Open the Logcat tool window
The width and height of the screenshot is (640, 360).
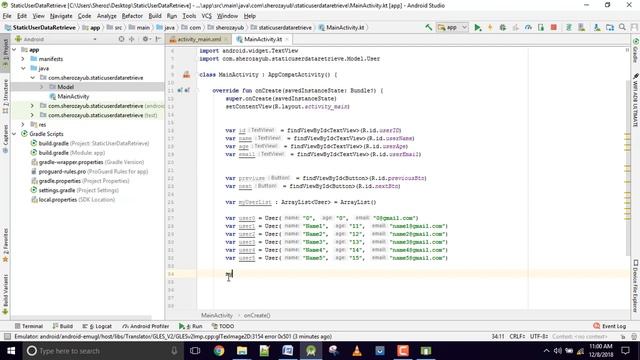pyautogui.click(x=97, y=326)
